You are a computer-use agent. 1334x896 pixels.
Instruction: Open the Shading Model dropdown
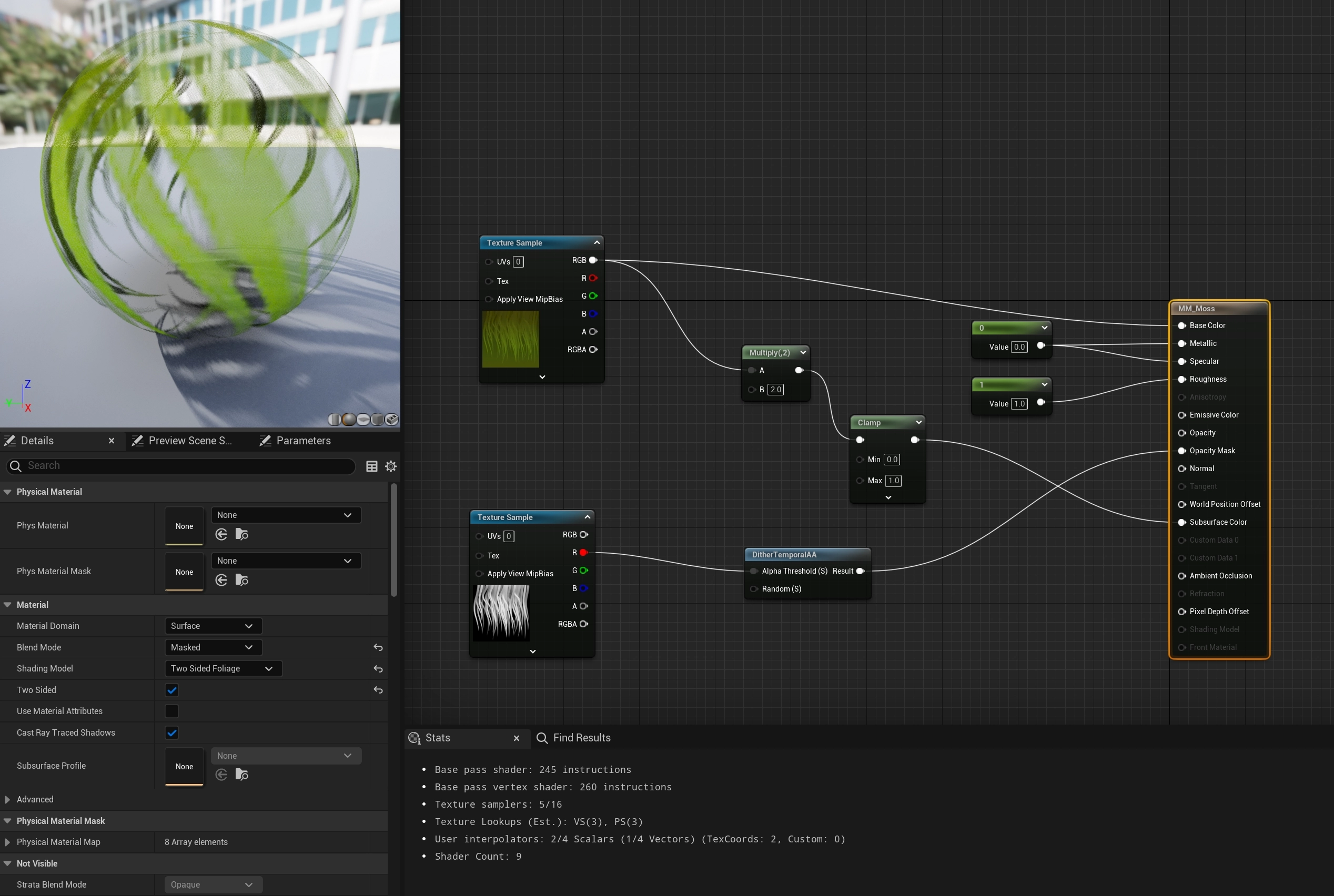click(x=223, y=668)
